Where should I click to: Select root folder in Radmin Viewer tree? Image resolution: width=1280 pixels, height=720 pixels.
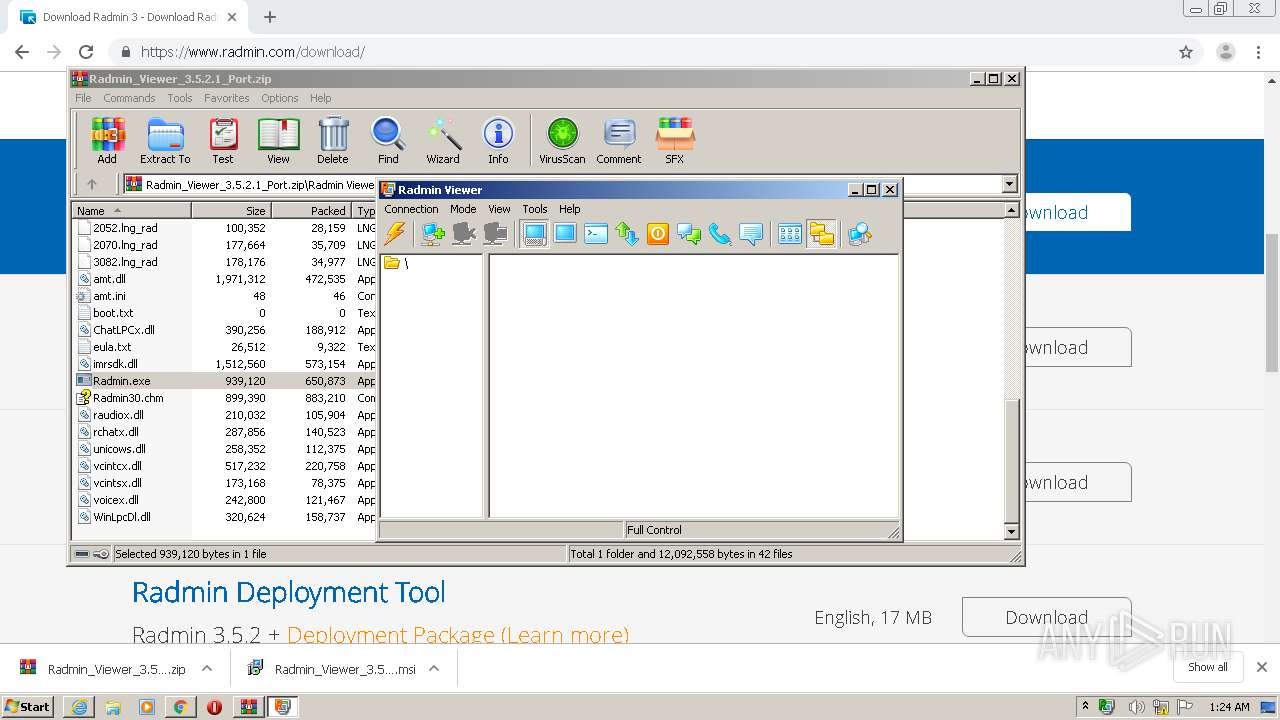(x=397, y=263)
